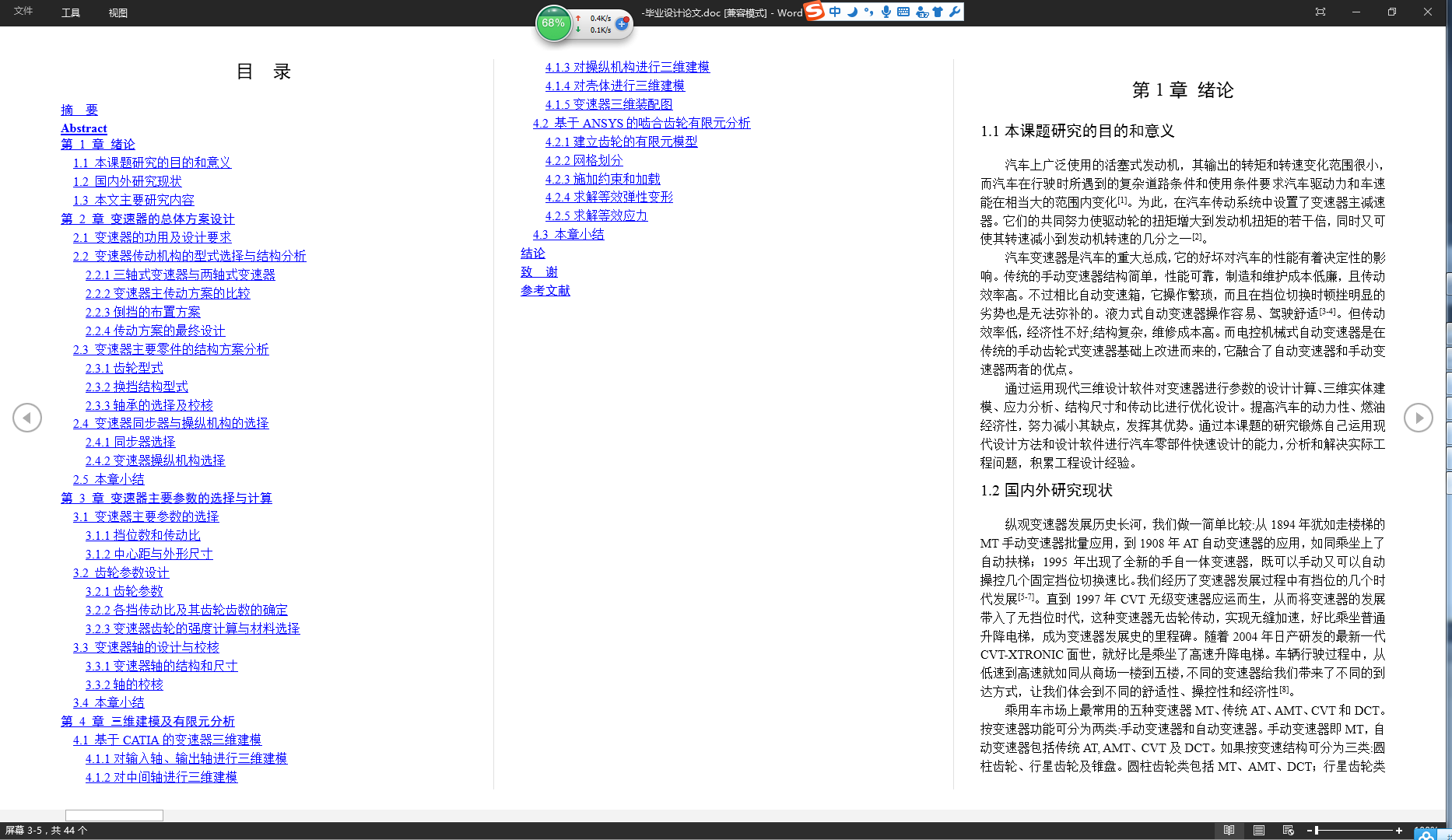Click the Sogou input method S logo
The image size is (1452, 840).
click(814, 11)
